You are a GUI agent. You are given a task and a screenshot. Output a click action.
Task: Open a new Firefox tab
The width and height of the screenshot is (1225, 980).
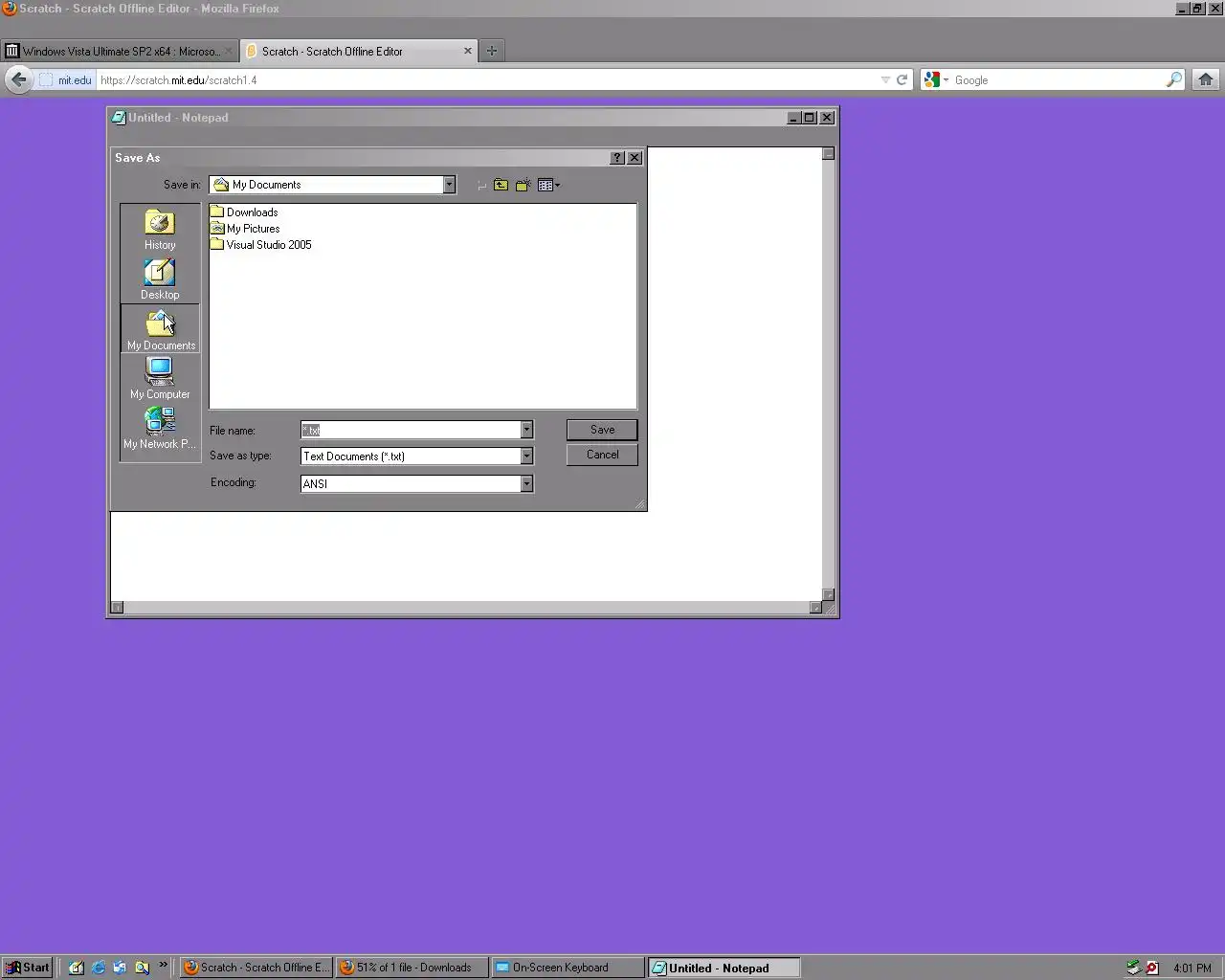click(492, 51)
